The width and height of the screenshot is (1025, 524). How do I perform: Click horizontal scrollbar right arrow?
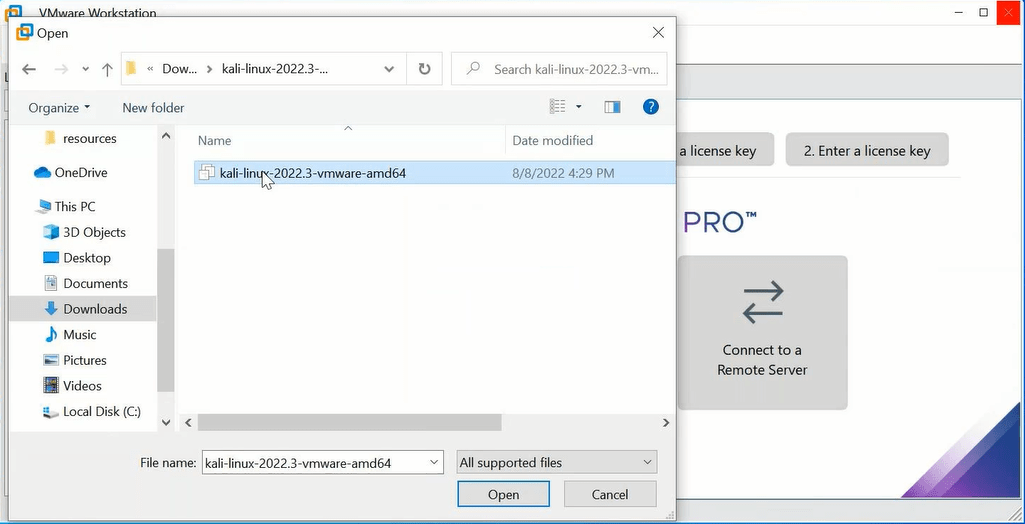(x=666, y=423)
